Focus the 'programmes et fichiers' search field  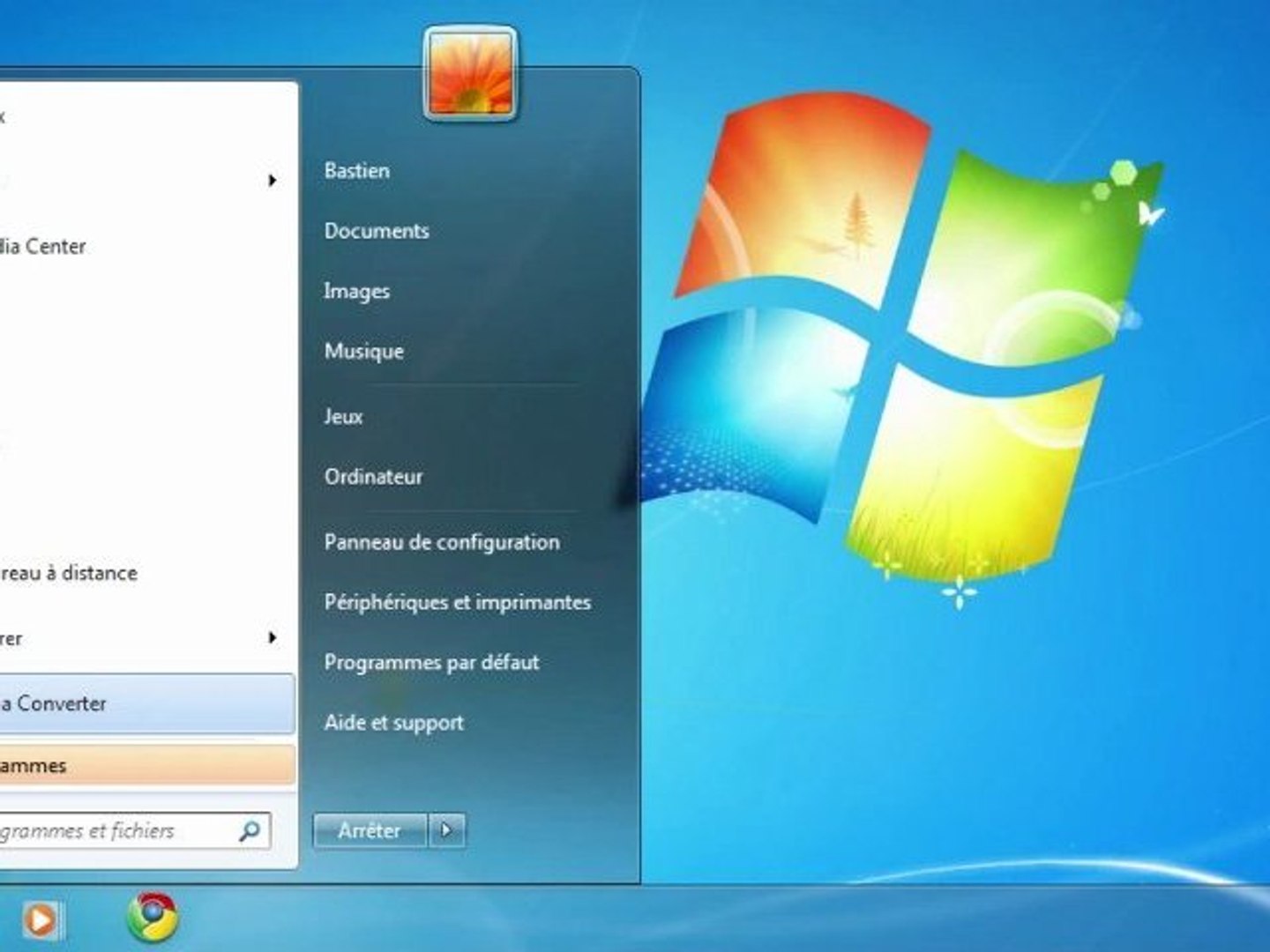click(x=134, y=830)
